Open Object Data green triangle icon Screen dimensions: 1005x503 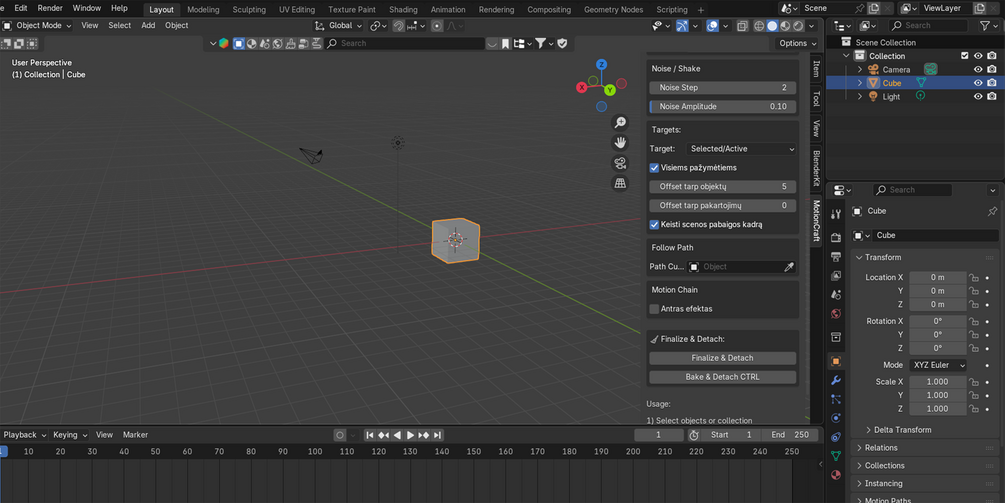836,456
